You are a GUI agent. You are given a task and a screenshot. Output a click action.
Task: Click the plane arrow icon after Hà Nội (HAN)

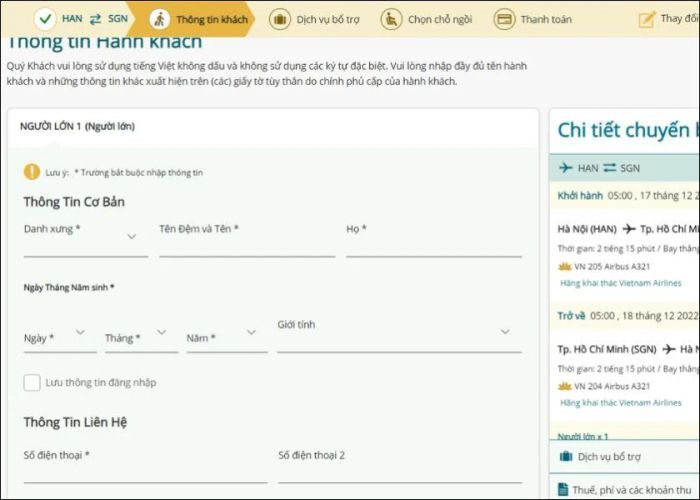629,229
